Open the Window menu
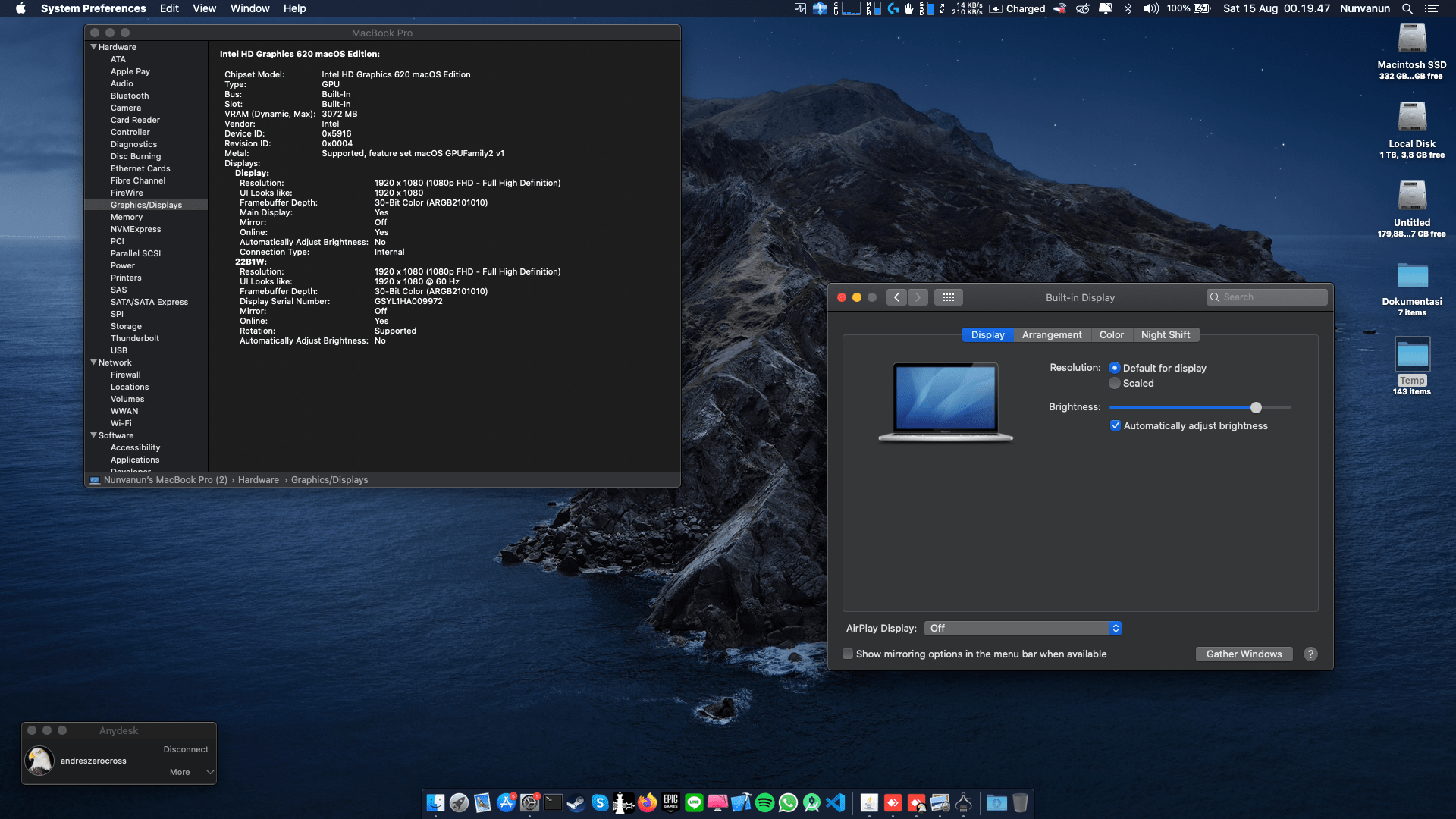 249,8
